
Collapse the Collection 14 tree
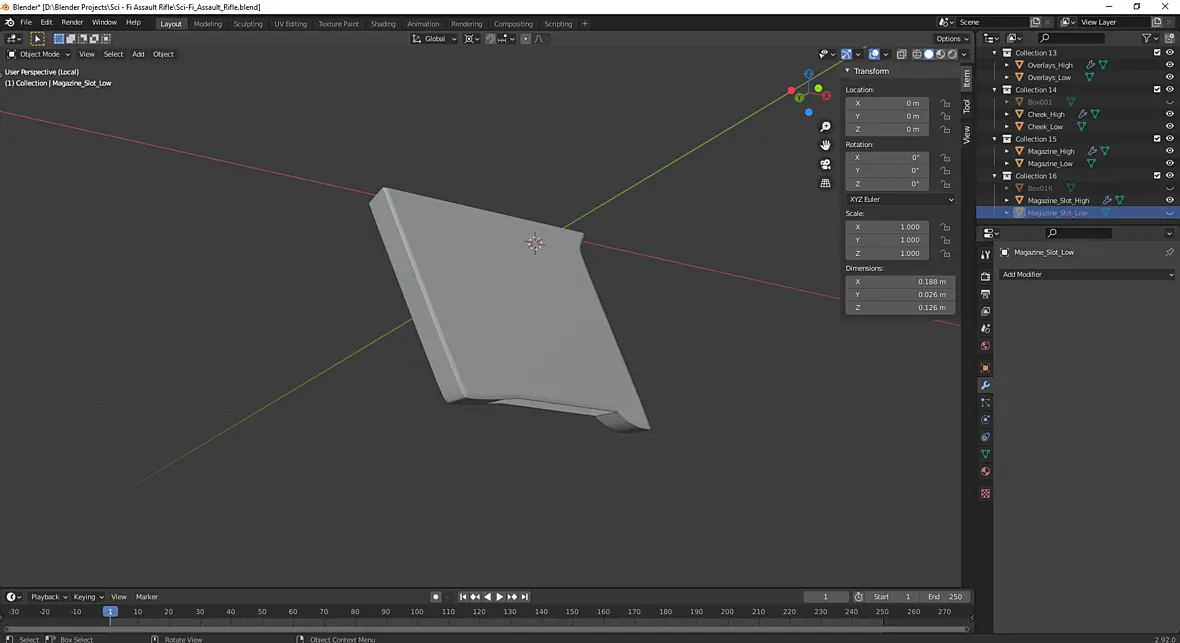pos(995,90)
